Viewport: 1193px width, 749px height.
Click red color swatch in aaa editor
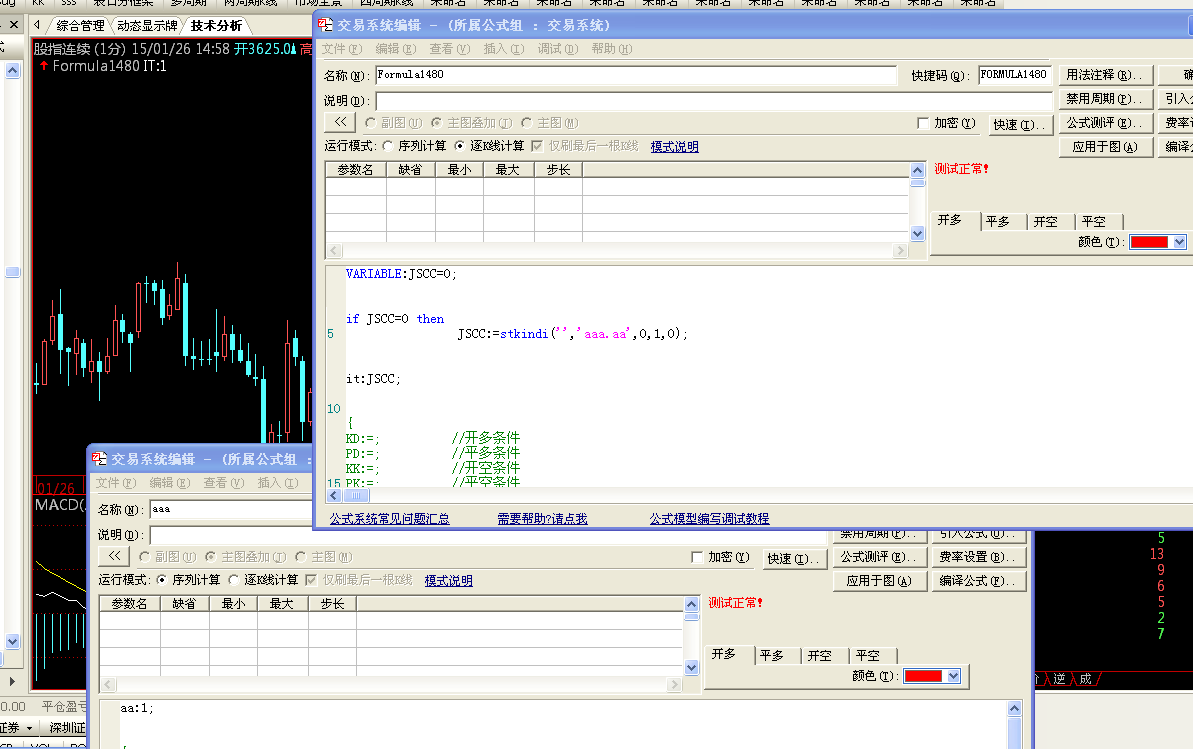(x=924, y=676)
